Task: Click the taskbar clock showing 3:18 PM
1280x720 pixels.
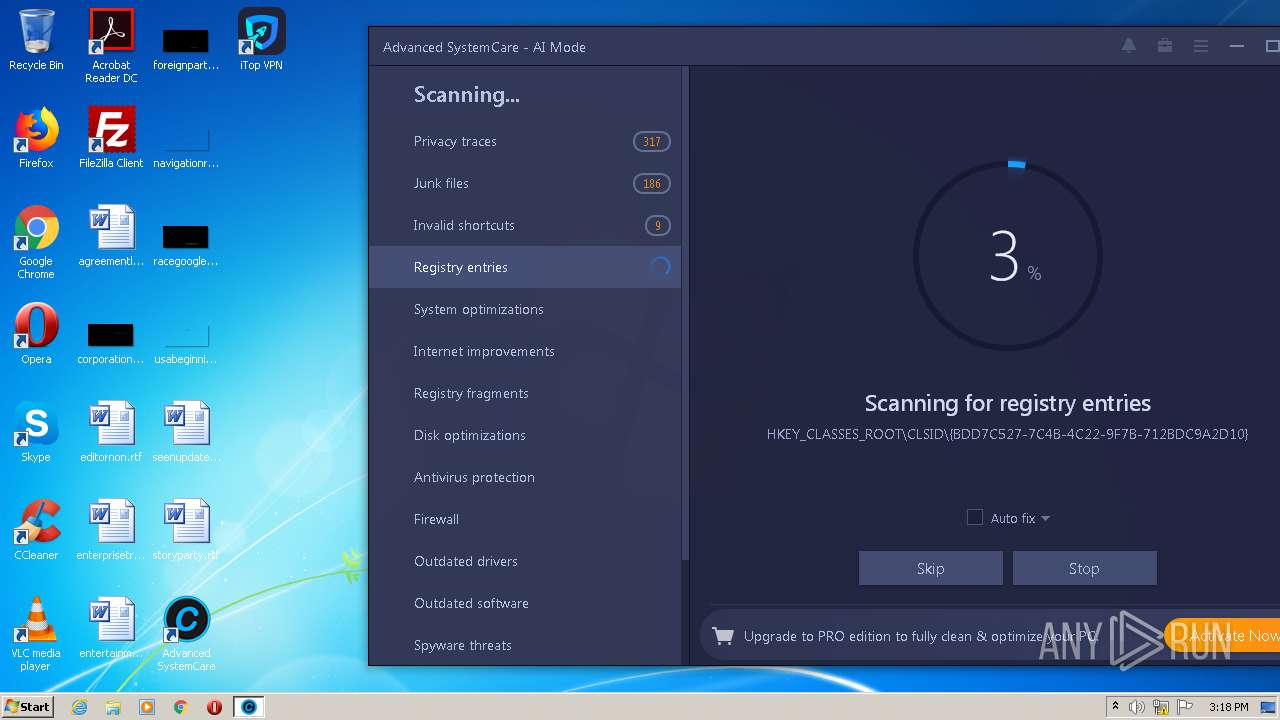Action: click(1228, 707)
